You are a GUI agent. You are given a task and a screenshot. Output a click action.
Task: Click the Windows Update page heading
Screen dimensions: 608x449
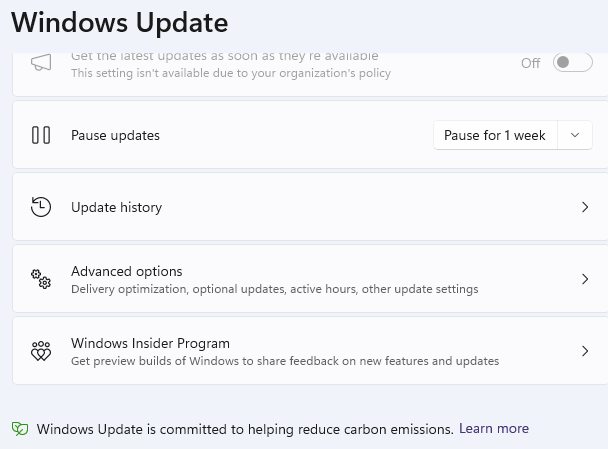coord(119,21)
